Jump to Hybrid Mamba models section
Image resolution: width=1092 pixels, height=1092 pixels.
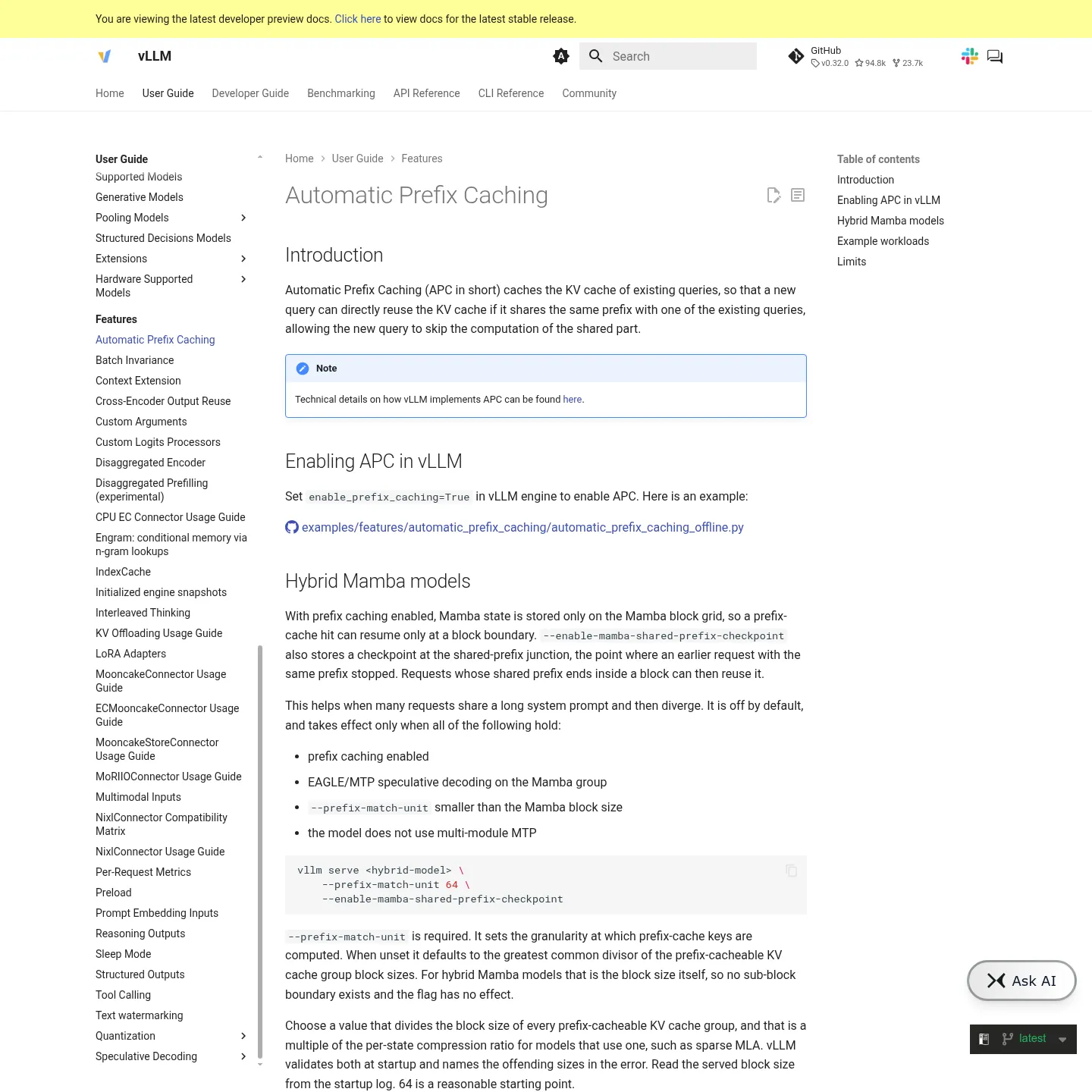(890, 221)
